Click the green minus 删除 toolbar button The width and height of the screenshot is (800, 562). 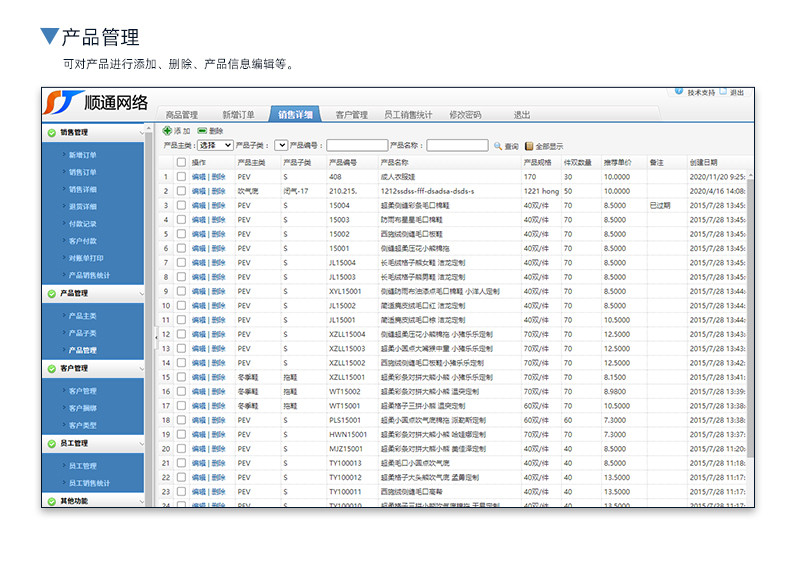[x=210, y=131]
